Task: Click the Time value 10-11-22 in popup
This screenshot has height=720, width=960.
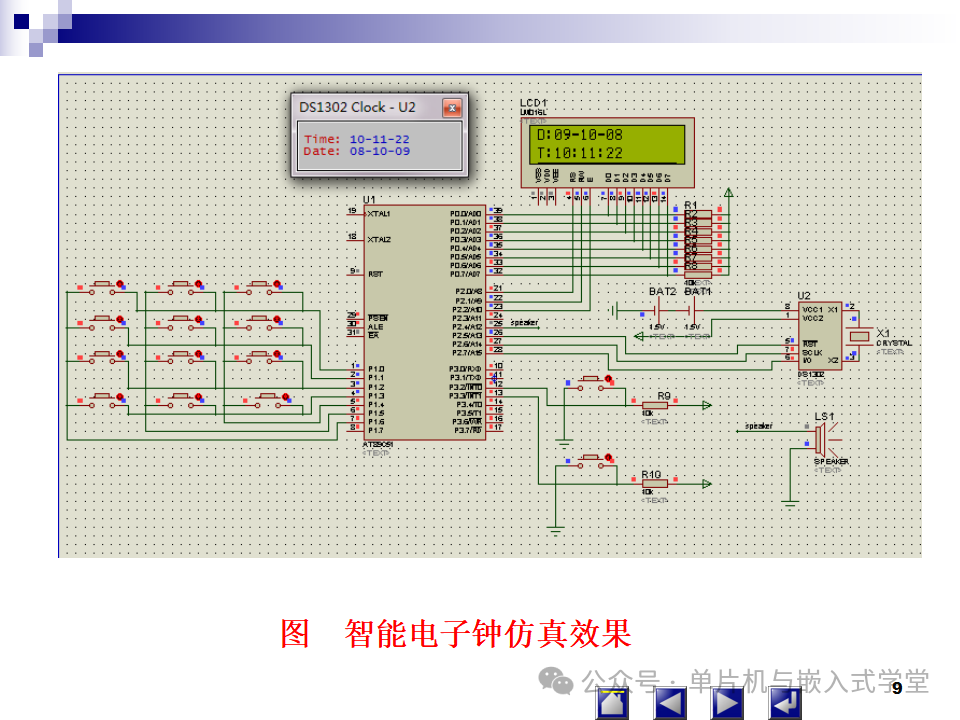Action: (x=380, y=140)
